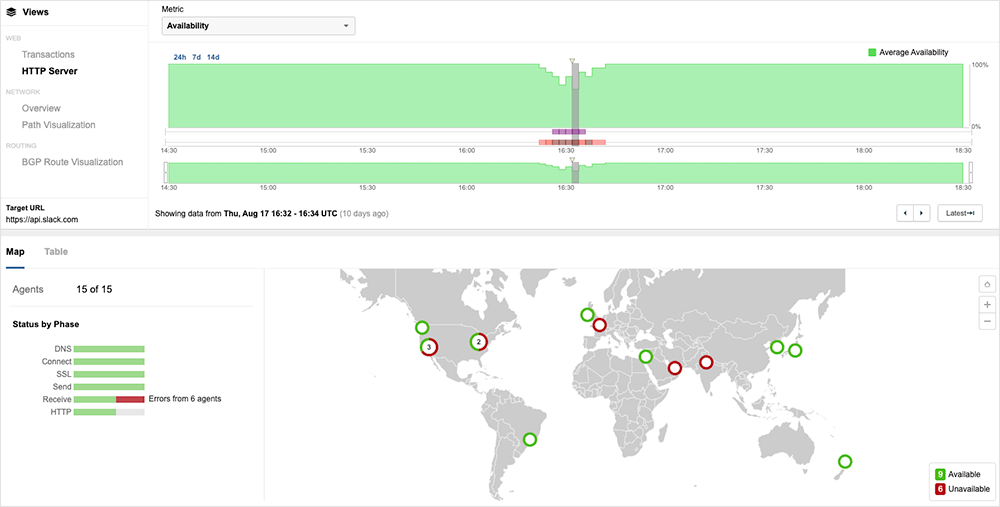Select the agent cluster marked 2
This screenshot has height=507, width=1000.
pos(478,342)
